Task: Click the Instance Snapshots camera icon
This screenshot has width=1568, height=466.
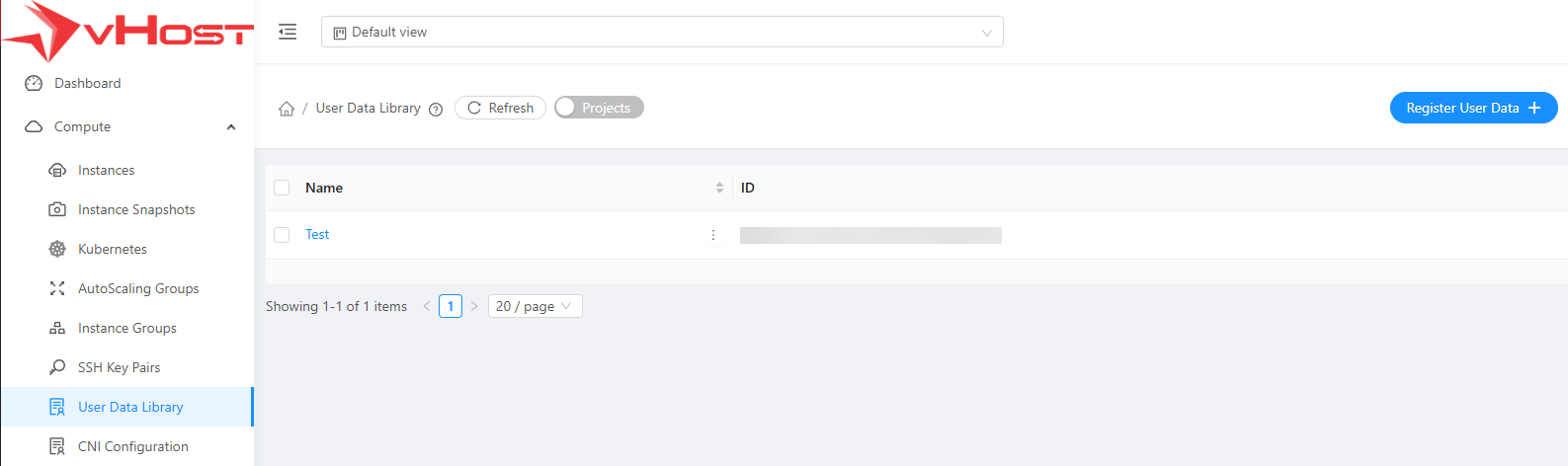Action: tap(57, 209)
